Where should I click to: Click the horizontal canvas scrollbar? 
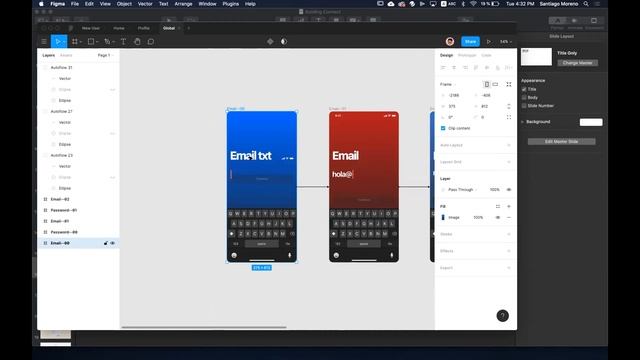204,327
